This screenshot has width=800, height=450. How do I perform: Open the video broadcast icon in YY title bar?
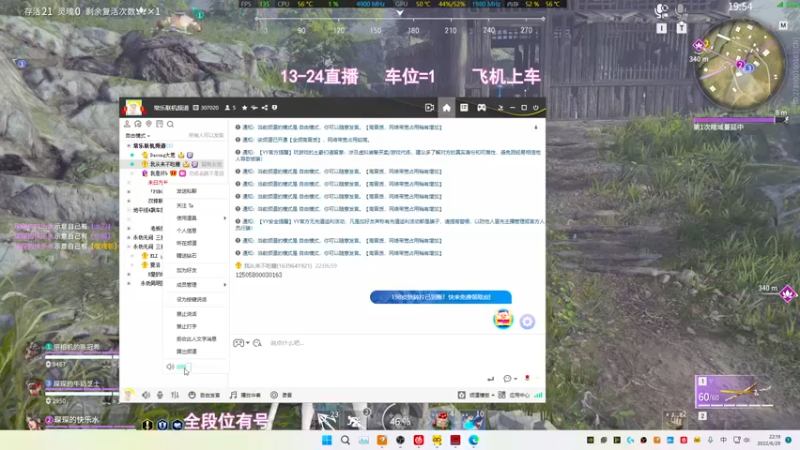coord(429,108)
